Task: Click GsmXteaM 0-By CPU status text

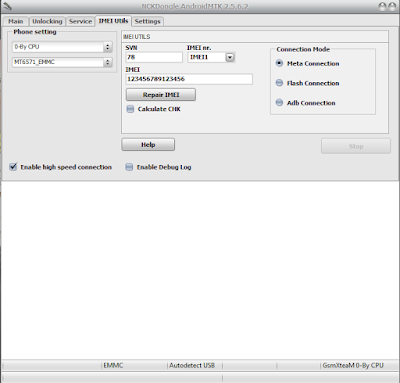Action: click(x=353, y=366)
